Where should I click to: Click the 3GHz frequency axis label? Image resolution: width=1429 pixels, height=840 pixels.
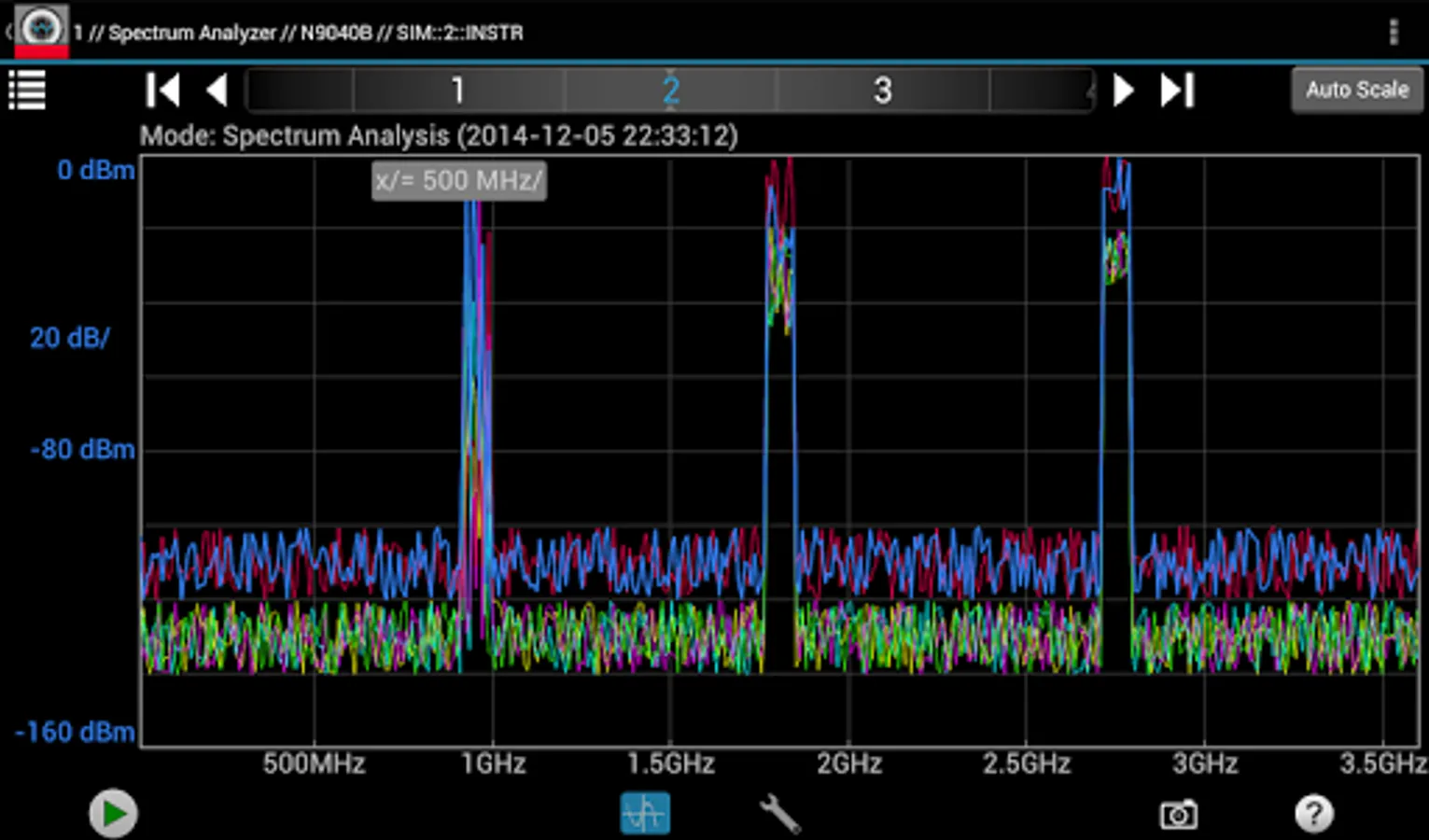coord(1205,763)
